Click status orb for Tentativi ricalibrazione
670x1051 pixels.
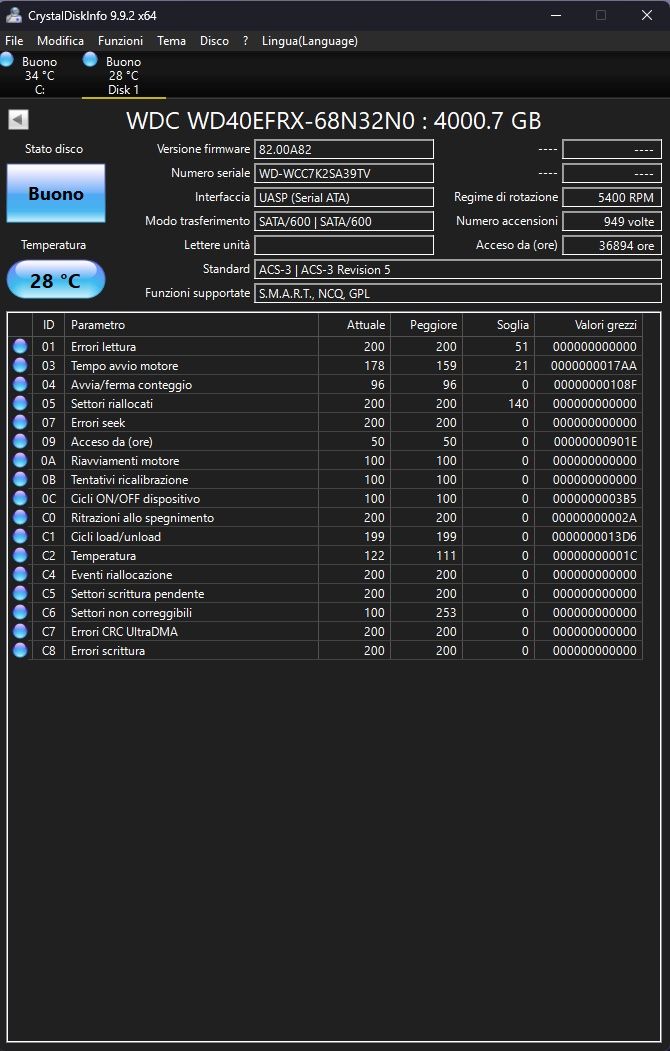coord(20,479)
